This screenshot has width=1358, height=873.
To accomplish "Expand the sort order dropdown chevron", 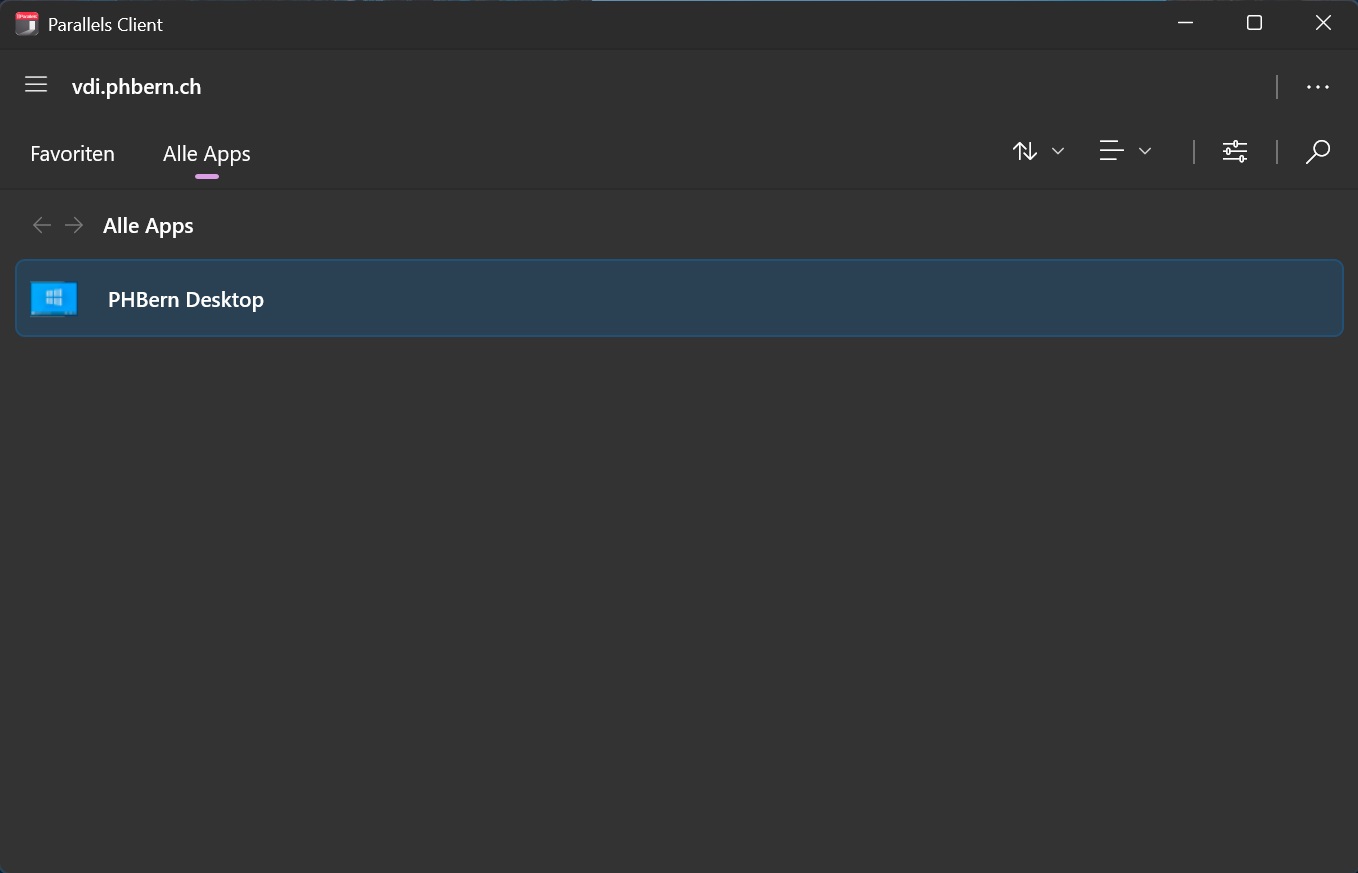I will (x=1057, y=151).
